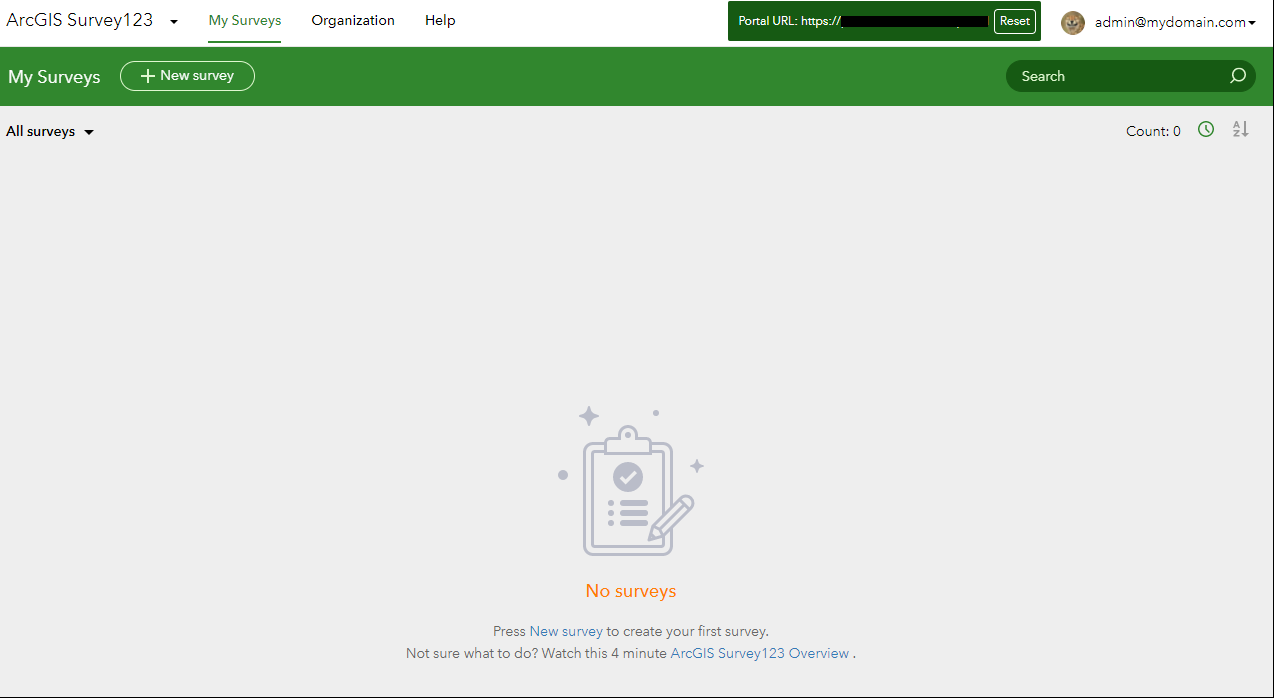The image size is (1274, 698).
Task: Follow the New survey link in the body text
Action: pyautogui.click(x=566, y=631)
